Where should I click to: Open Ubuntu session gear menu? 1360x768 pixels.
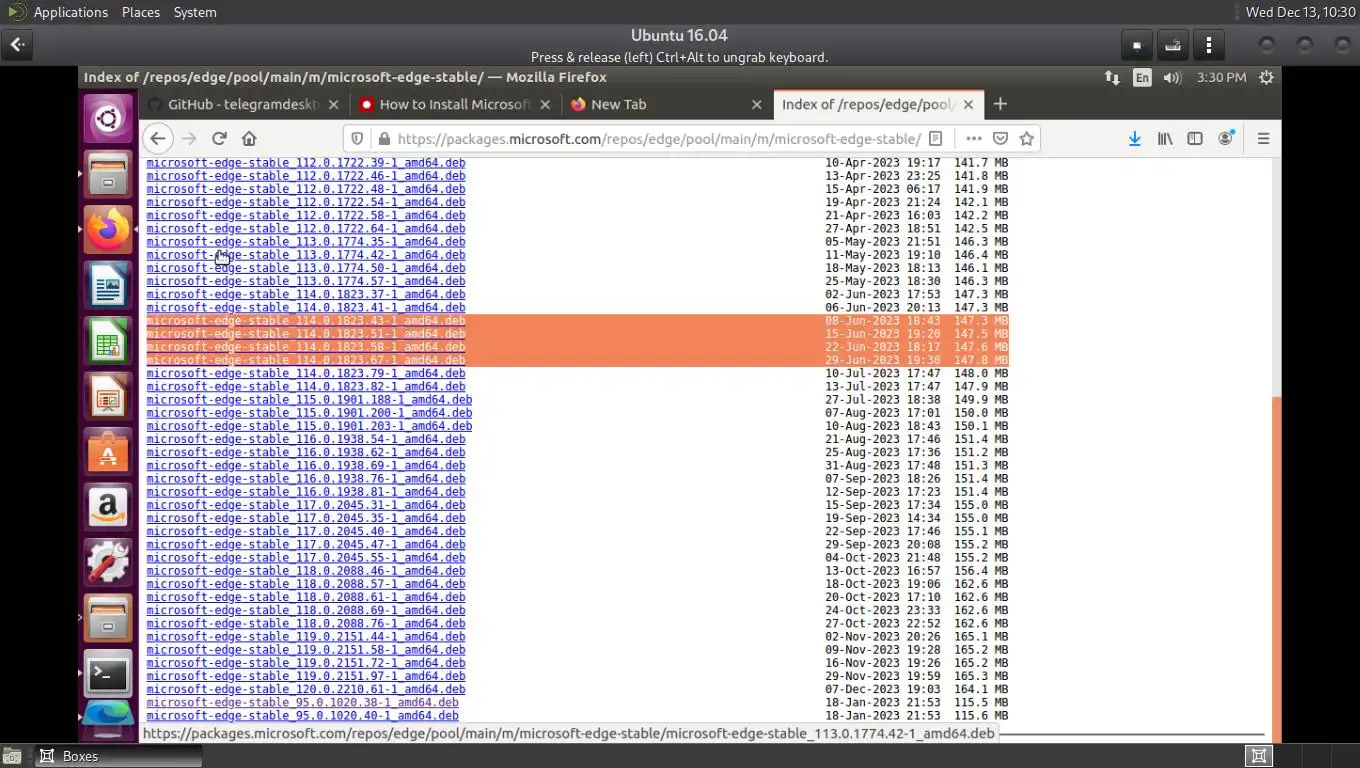click(x=1266, y=77)
